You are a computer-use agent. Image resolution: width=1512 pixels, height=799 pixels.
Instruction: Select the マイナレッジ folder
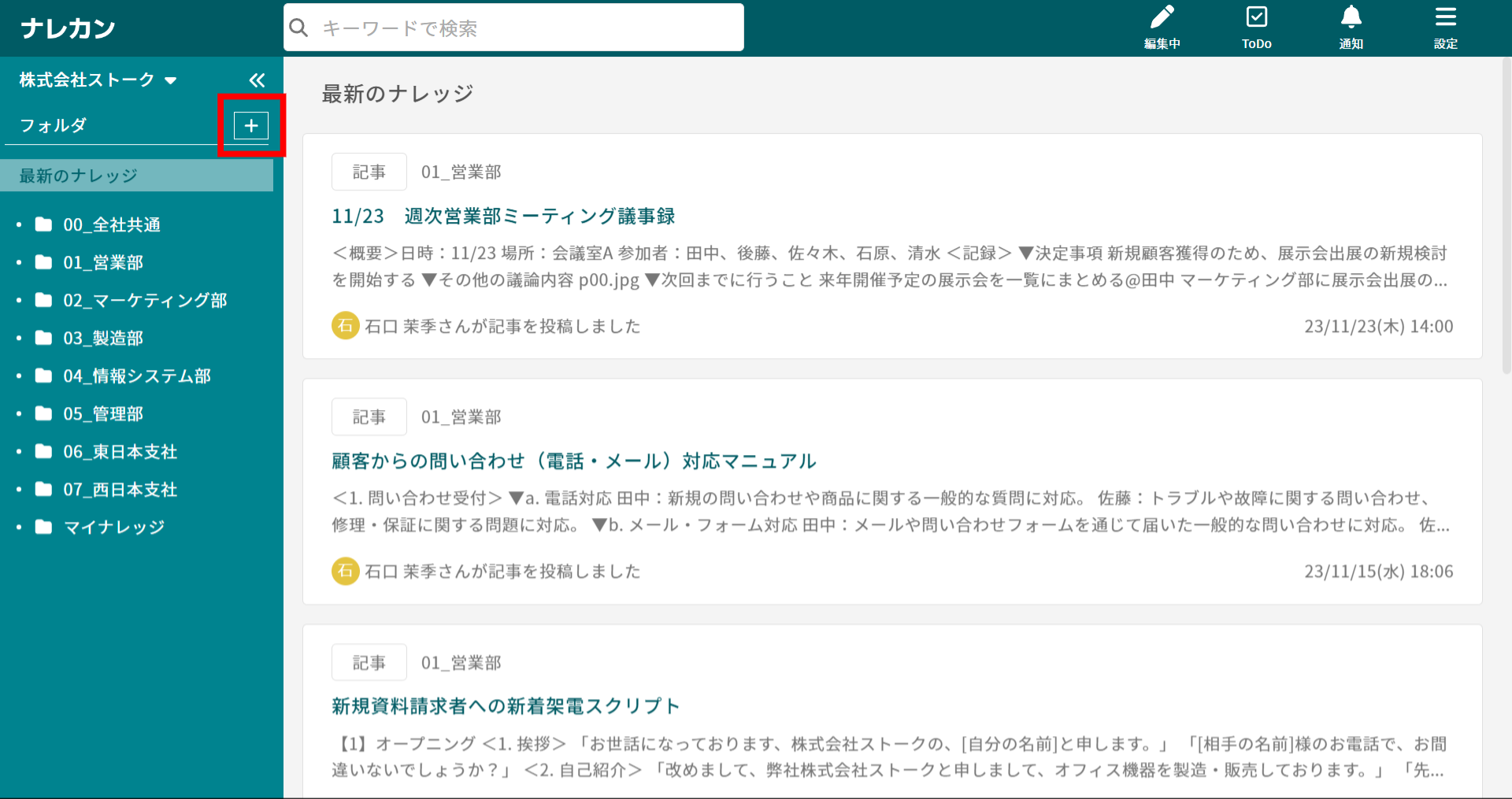tap(114, 527)
